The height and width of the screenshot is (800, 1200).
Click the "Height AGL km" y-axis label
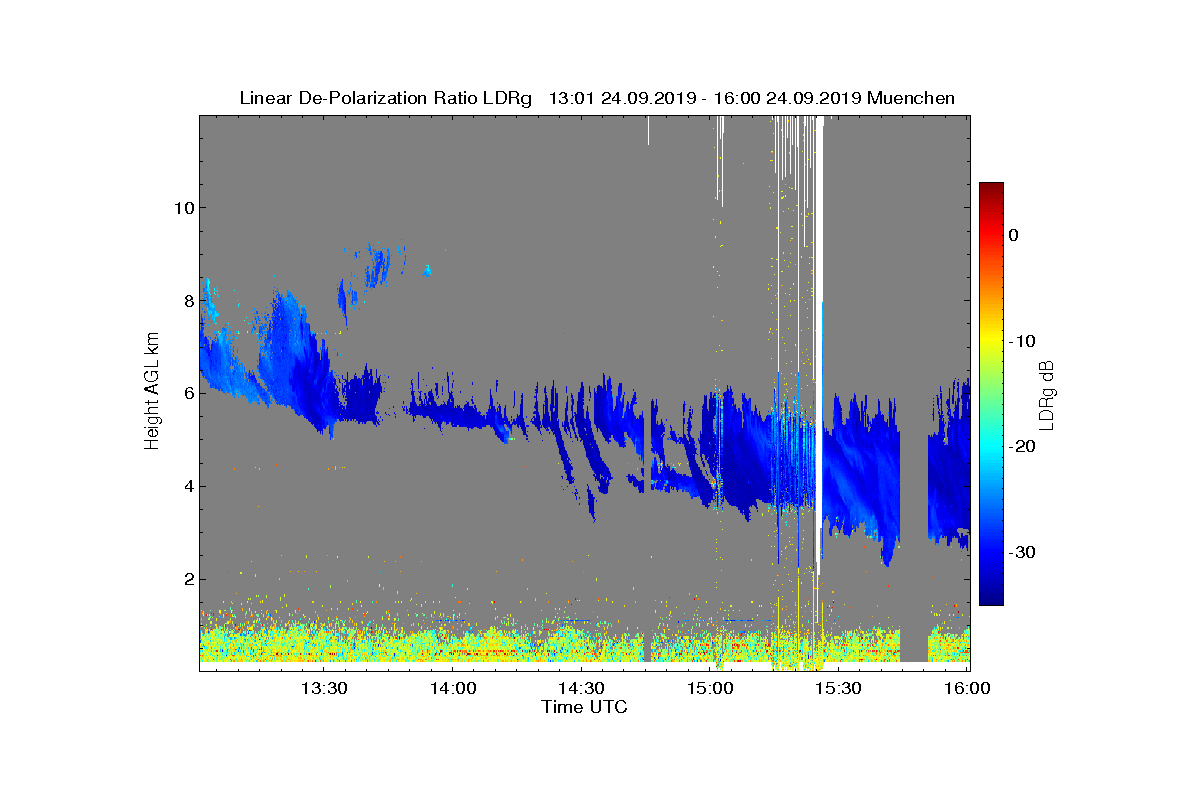pyautogui.click(x=152, y=391)
